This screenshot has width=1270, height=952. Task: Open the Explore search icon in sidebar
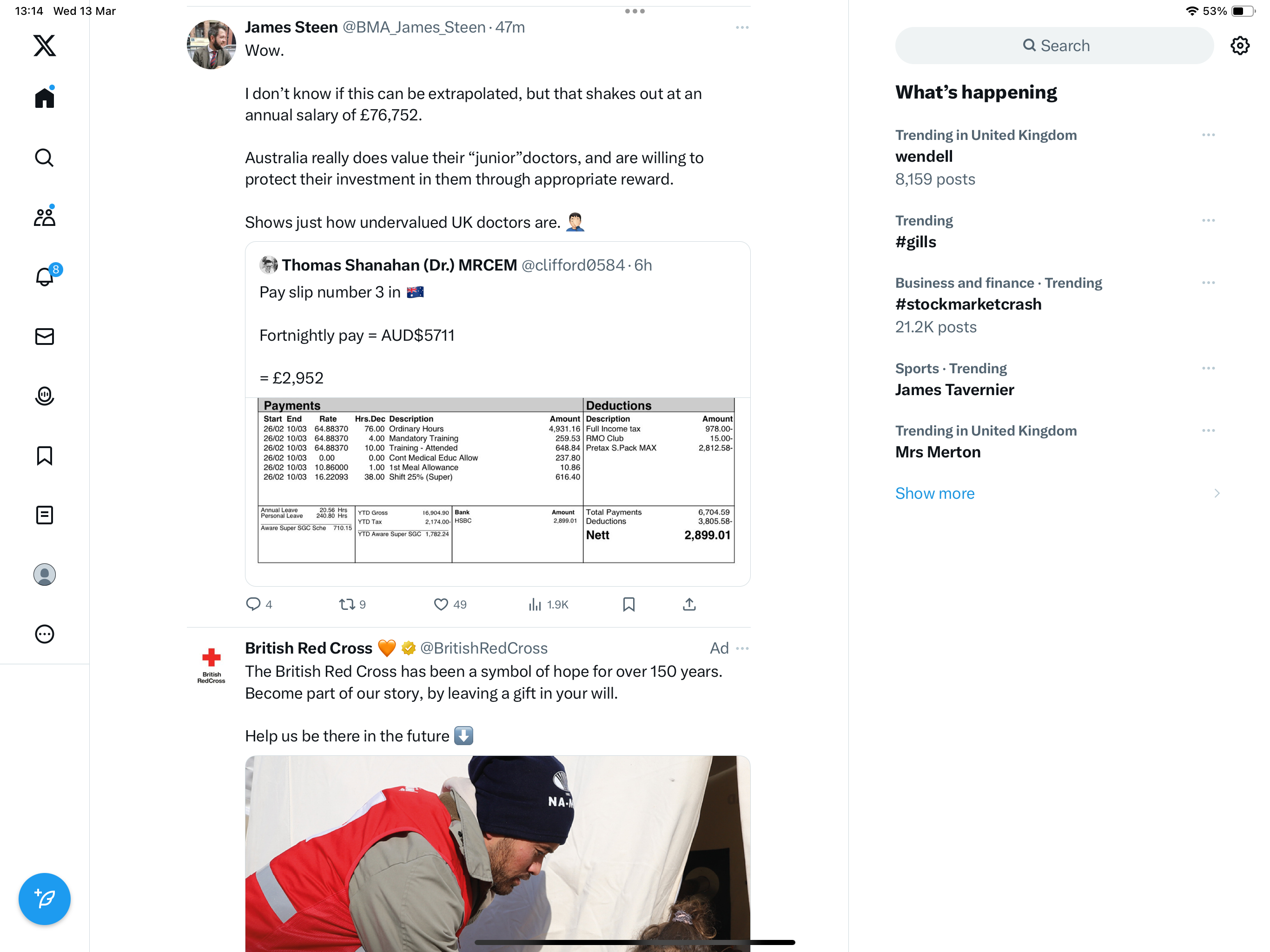44,157
